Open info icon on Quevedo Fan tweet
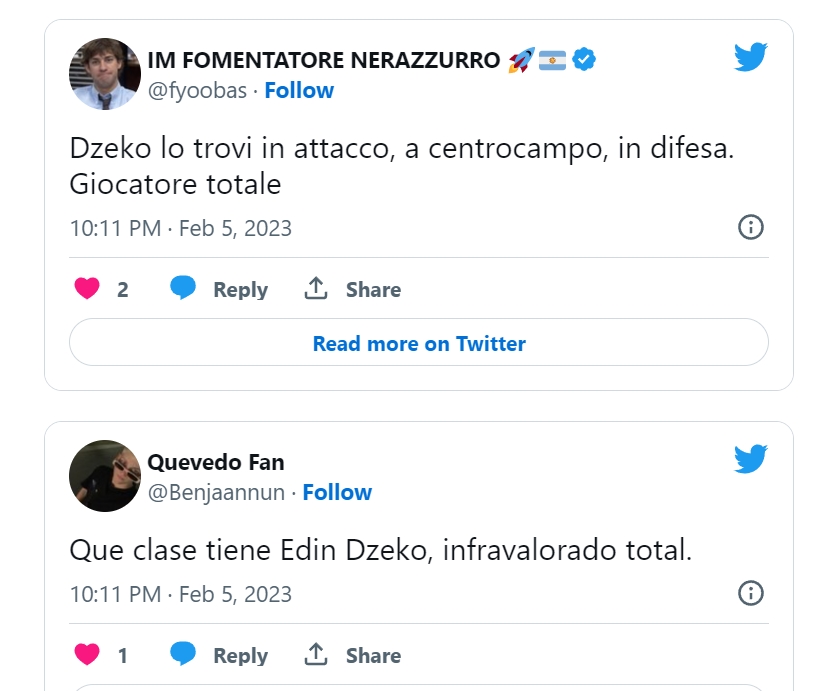840x691 pixels. (x=750, y=593)
